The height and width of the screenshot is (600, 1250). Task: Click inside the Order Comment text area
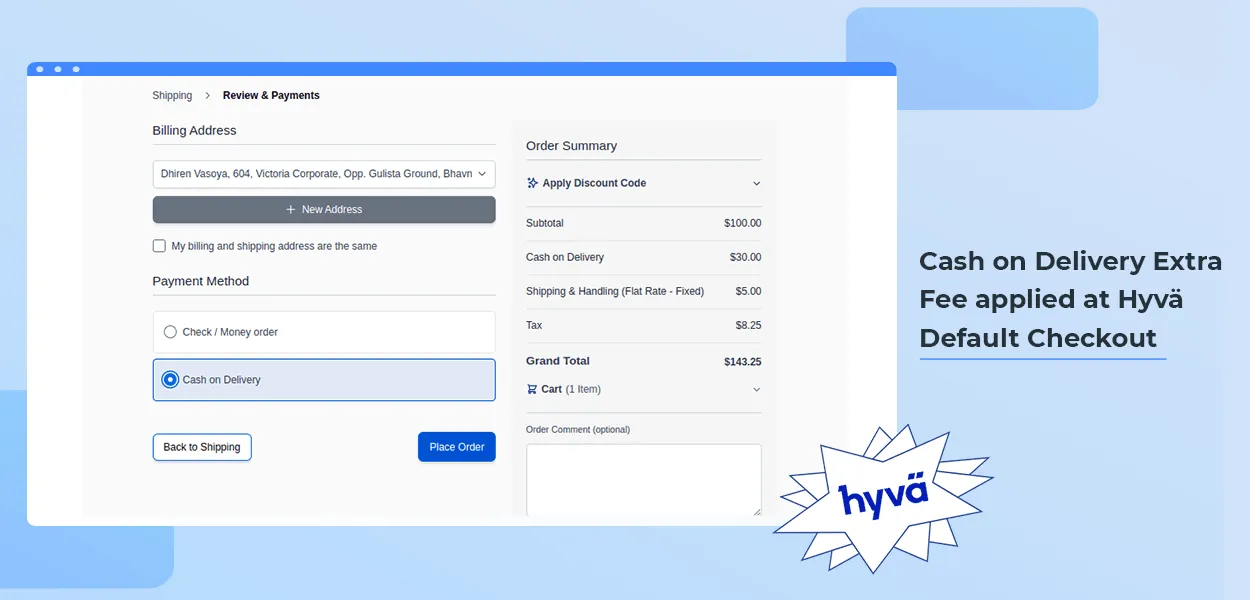(x=643, y=479)
